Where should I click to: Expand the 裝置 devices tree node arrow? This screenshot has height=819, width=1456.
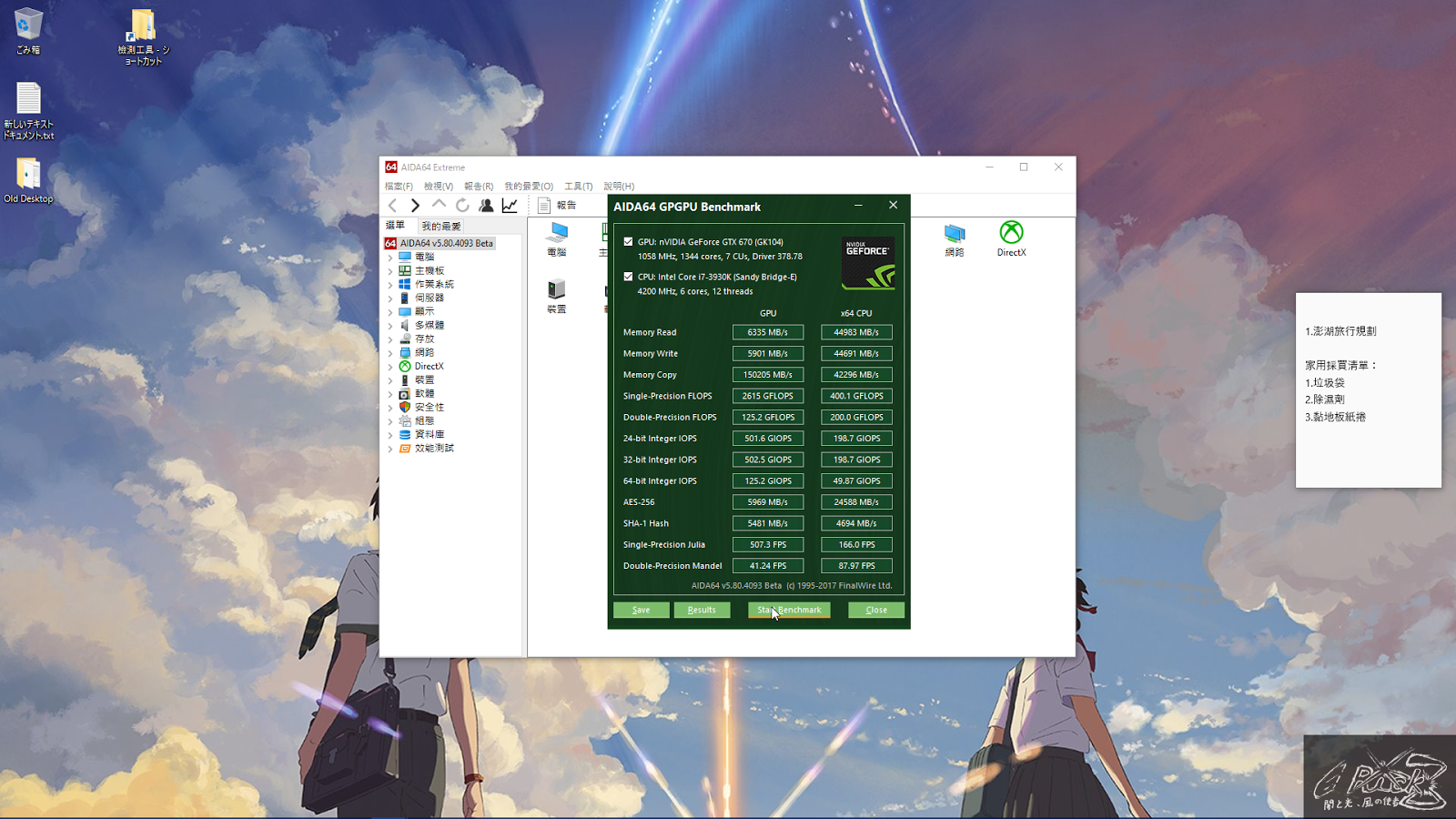pyautogui.click(x=390, y=380)
